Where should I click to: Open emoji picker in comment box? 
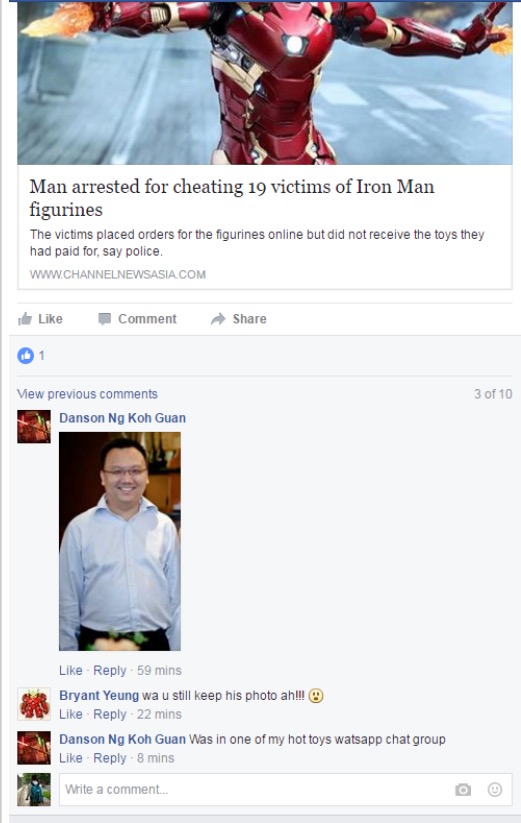tap(495, 789)
